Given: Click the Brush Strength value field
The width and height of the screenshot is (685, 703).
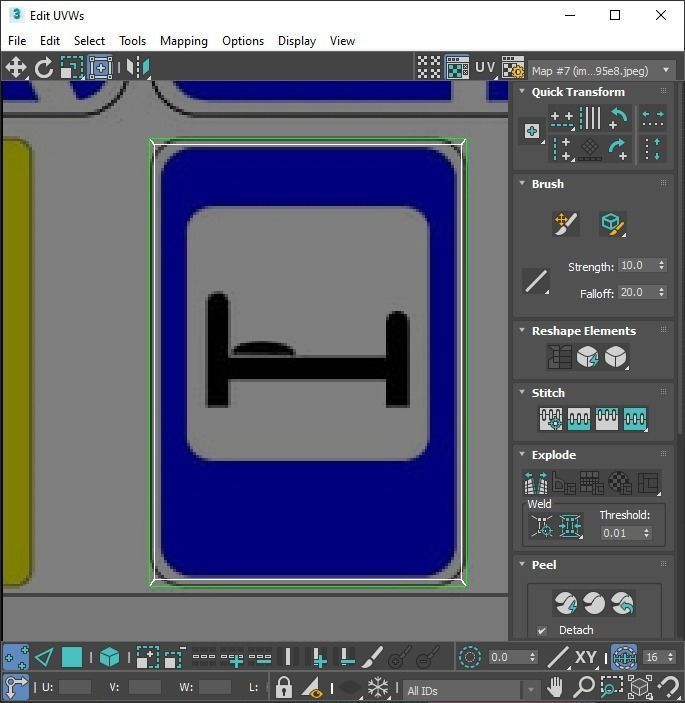Looking at the screenshot, I should click(637, 265).
